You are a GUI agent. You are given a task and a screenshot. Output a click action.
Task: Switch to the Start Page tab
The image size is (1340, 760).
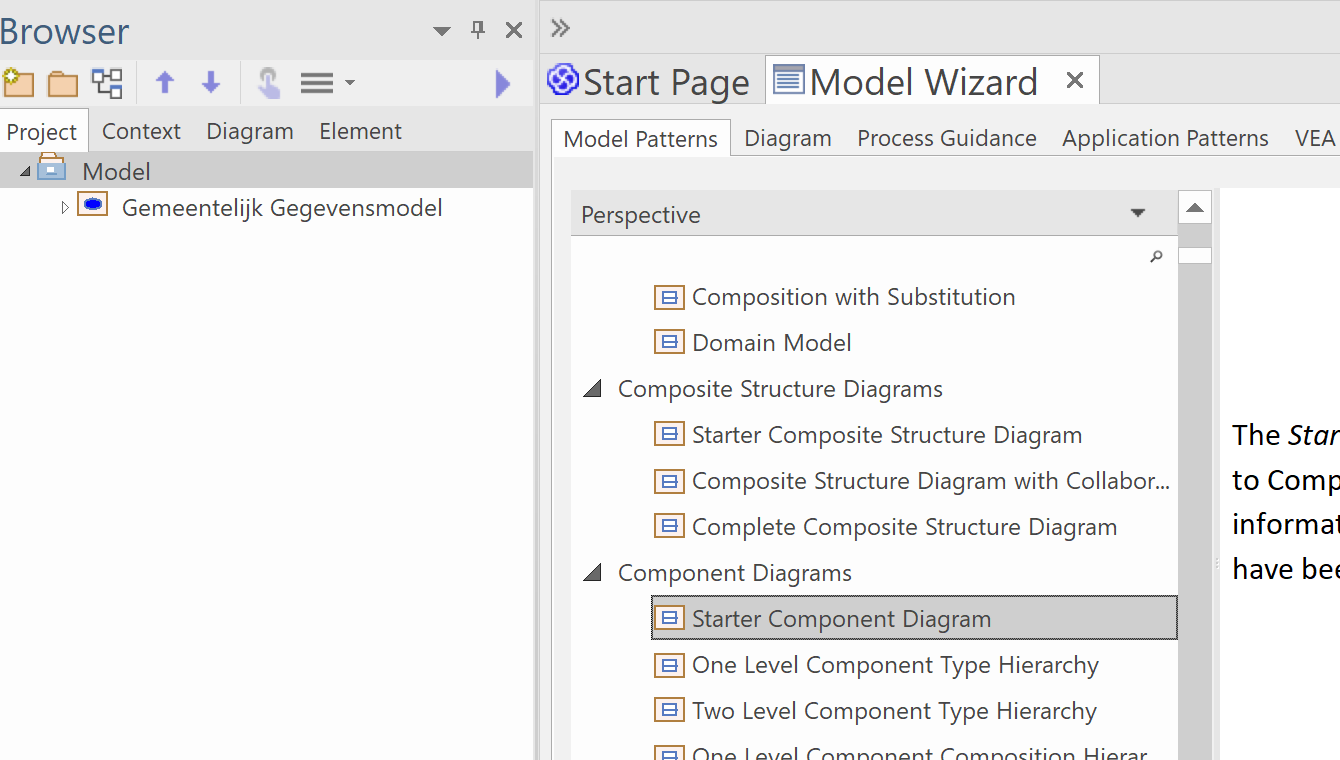point(650,82)
